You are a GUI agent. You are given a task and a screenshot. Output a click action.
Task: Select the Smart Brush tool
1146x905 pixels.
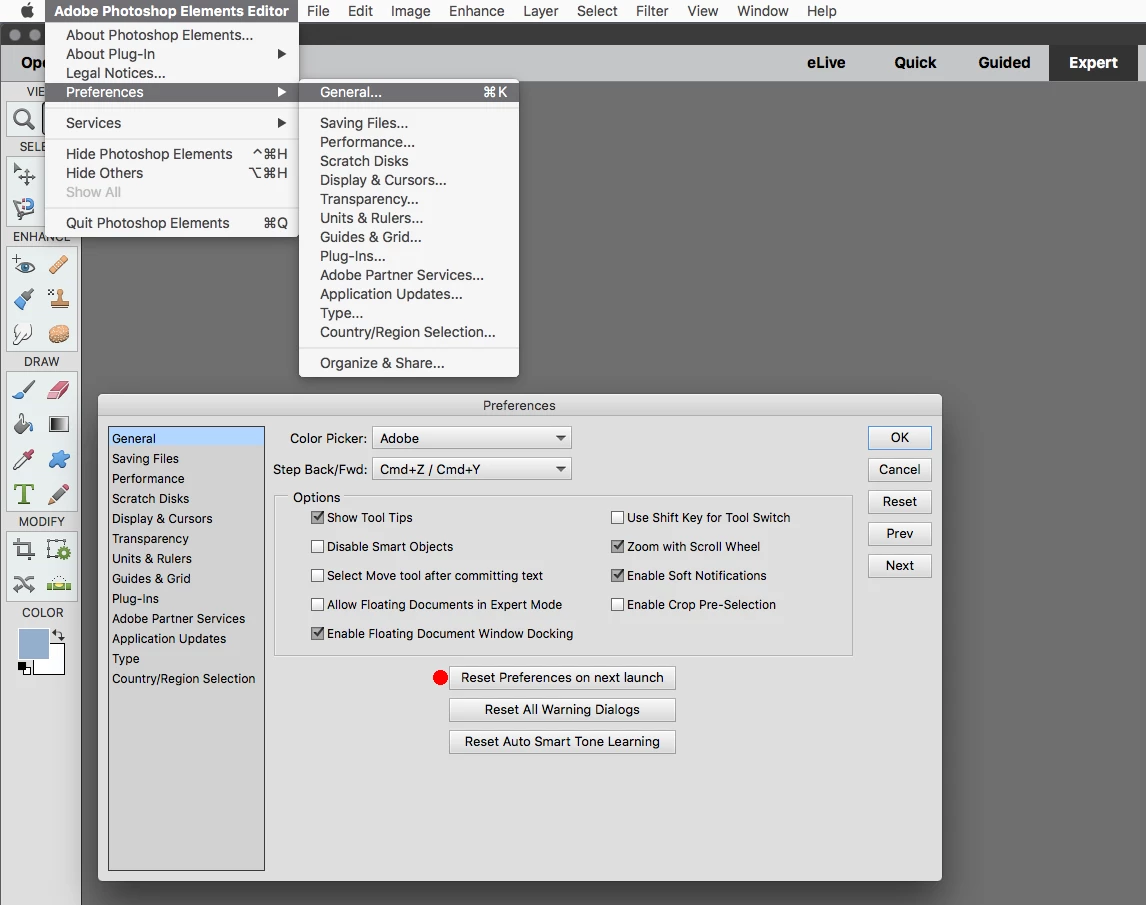[23, 299]
